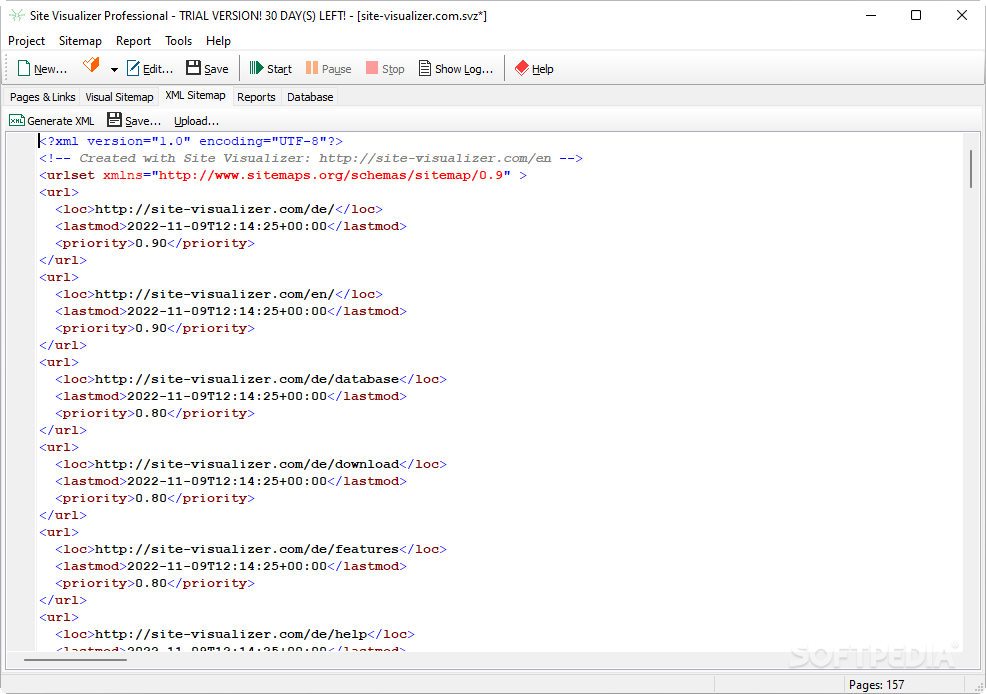Click the xml version declaration line
This screenshot has width=986, height=694.
(191, 141)
